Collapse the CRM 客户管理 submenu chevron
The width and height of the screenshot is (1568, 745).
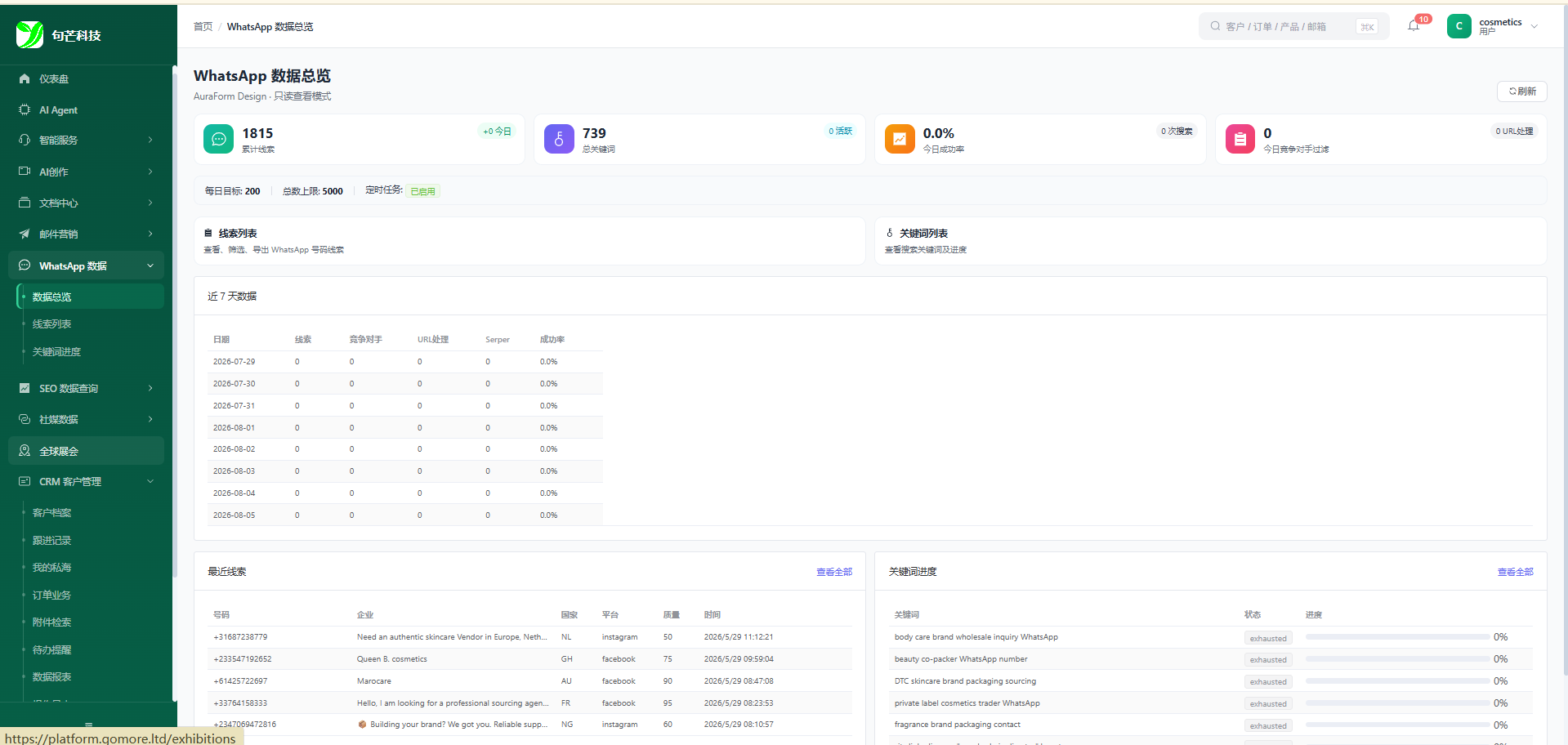150,481
